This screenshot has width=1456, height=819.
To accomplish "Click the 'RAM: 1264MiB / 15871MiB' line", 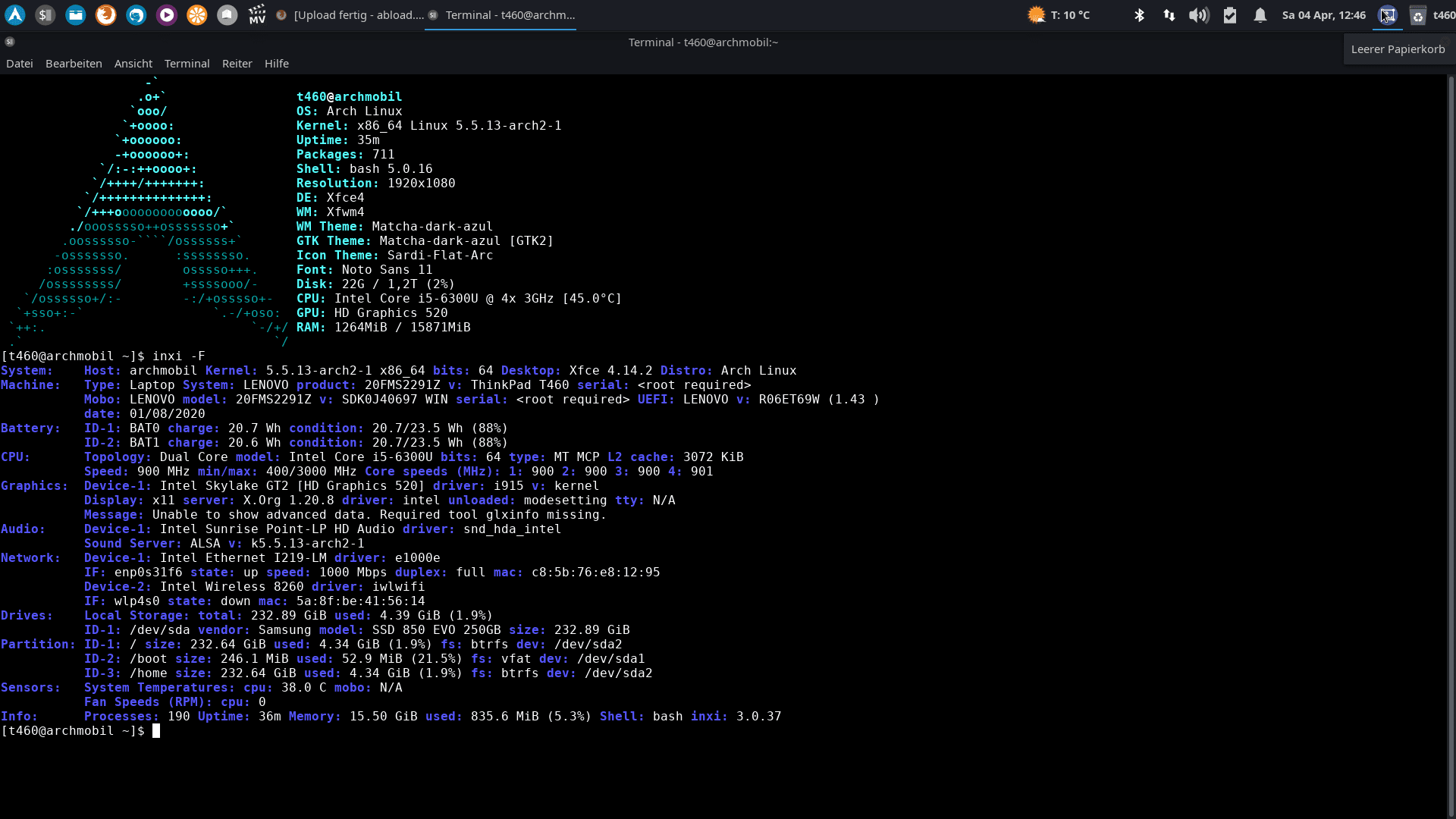I will [x=383, y=327].
